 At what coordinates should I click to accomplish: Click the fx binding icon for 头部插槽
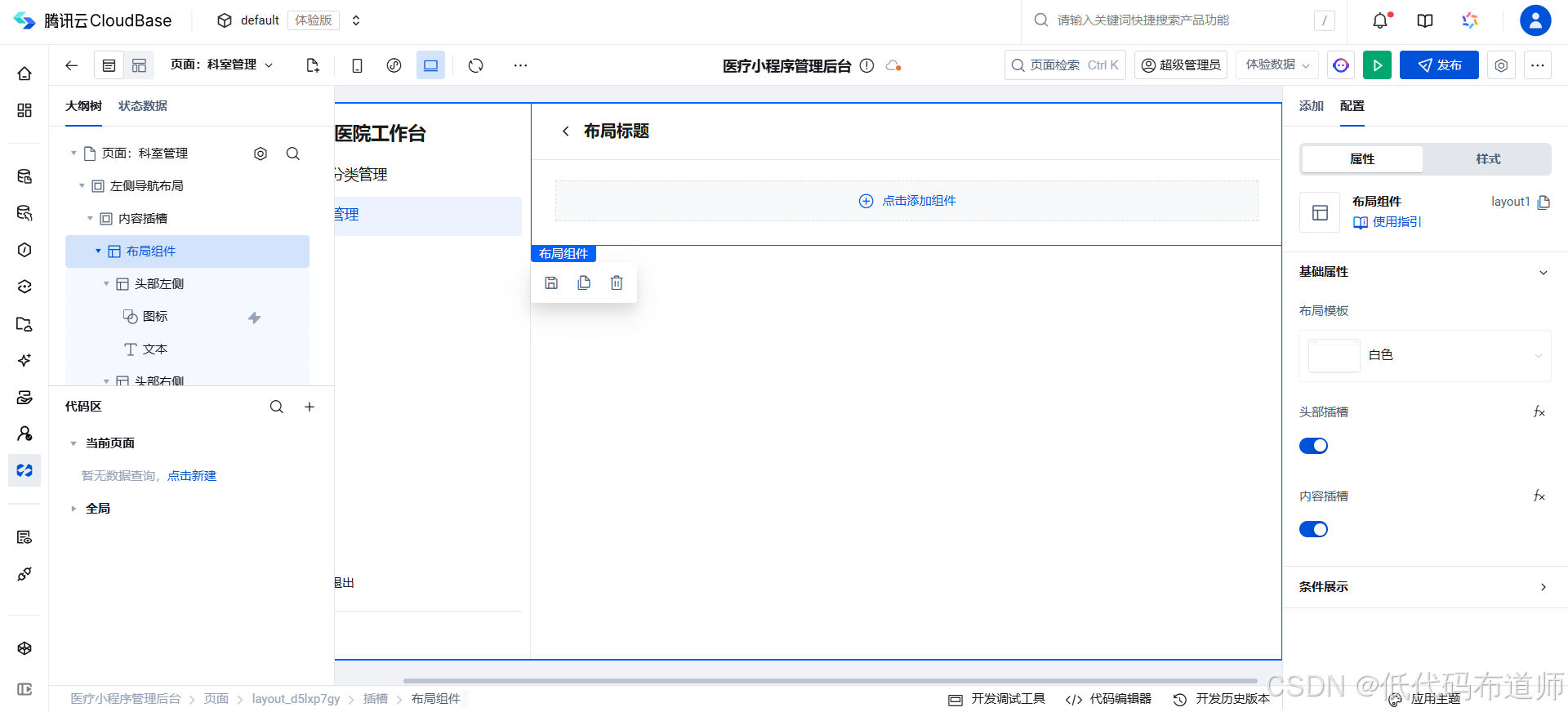coord(1539,412)
